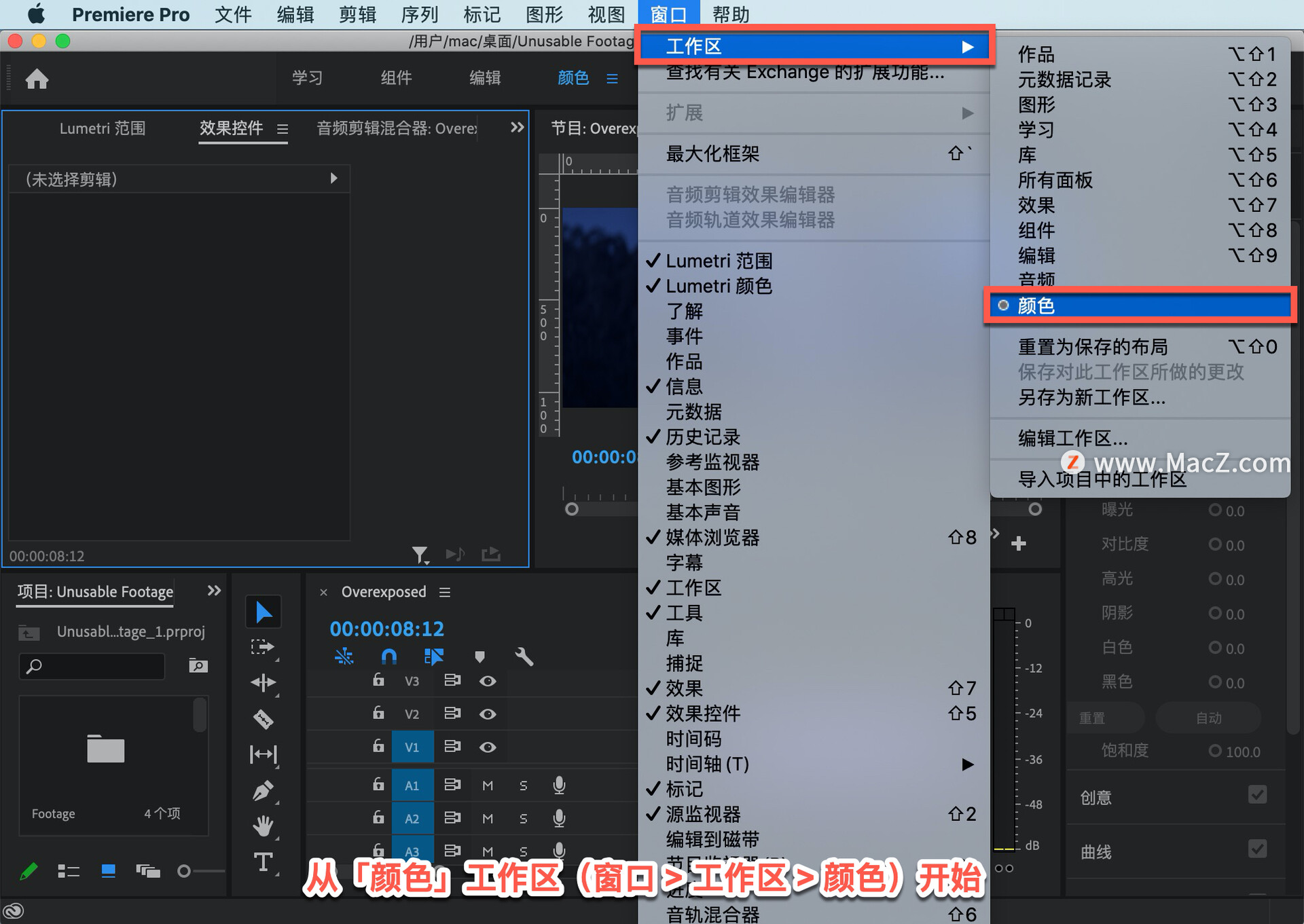Open the 序列 menu
Viewport: 1304px width, 924px height.
pyautogui.click(x=420, y=14)
